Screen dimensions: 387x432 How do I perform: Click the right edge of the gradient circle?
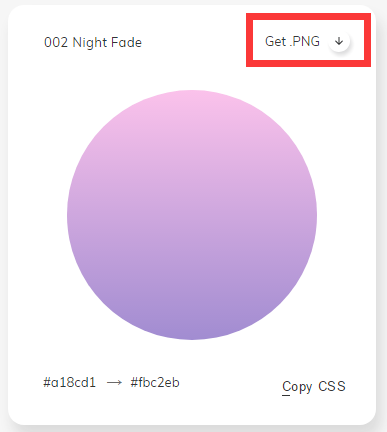tap(312, 215)
